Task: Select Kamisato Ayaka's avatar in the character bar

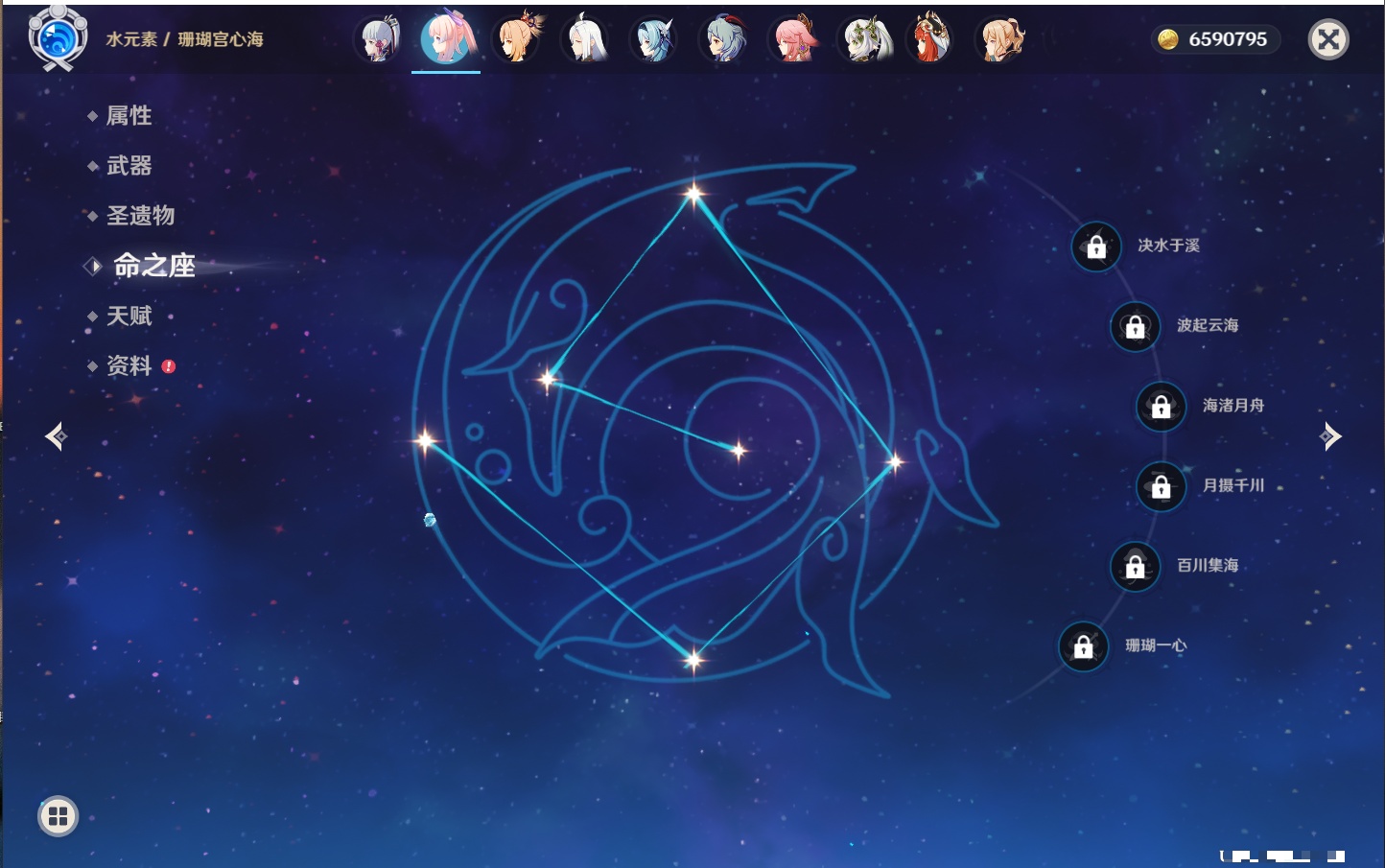Action: [x=378, y=39]
